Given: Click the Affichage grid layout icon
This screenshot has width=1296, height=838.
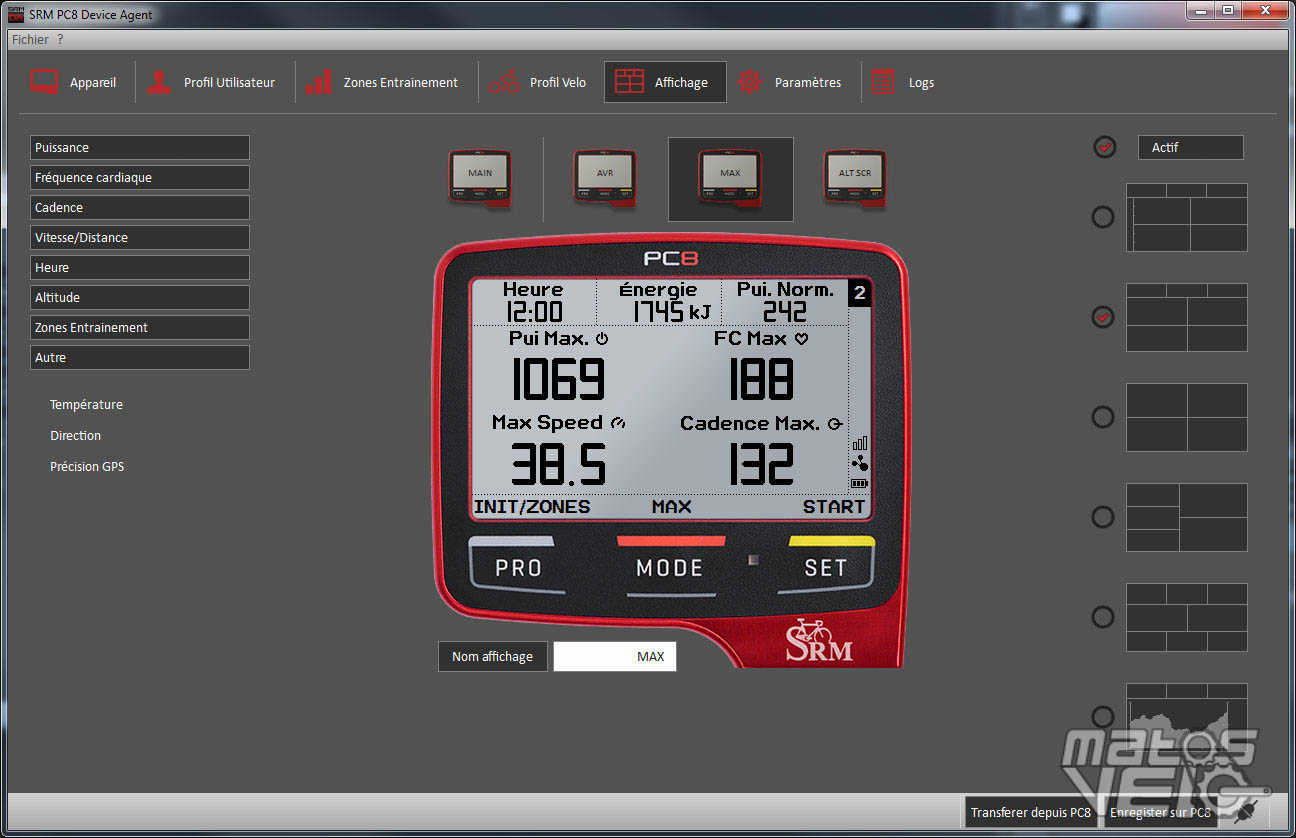Looking at the screenshot, I should click(629, 82).
